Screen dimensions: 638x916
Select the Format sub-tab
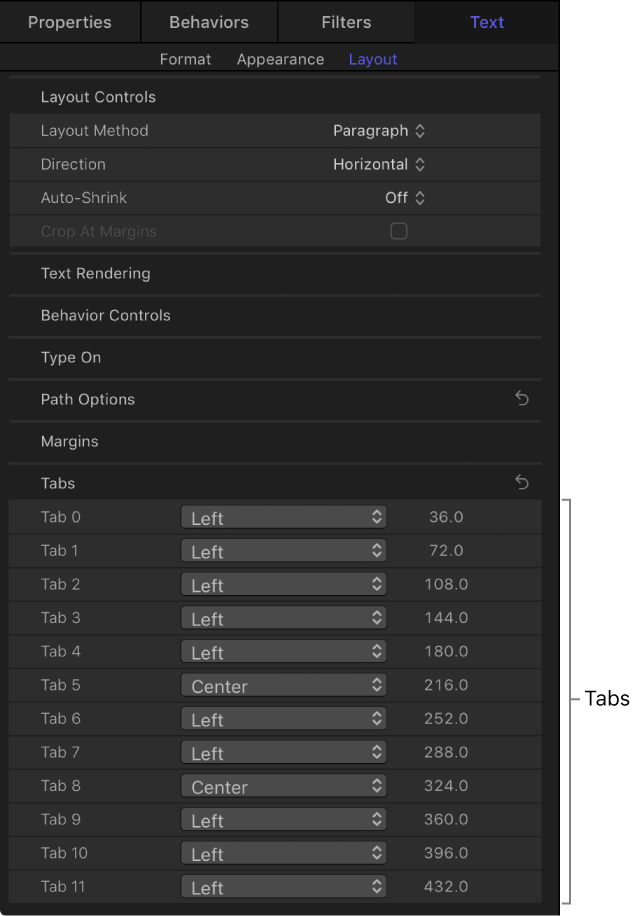(x=185, y=59)
